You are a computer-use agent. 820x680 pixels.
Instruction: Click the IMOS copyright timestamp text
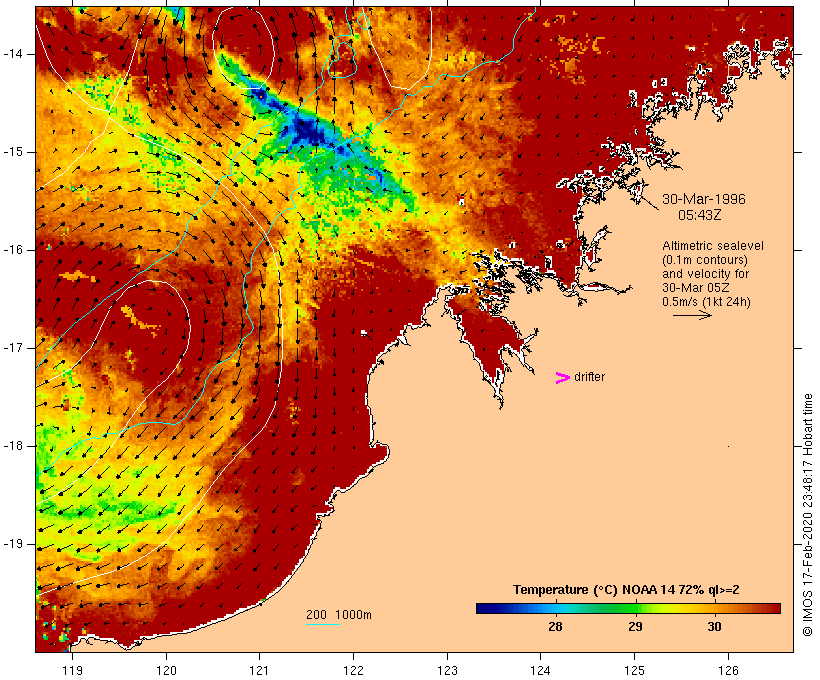pos(808,515)
